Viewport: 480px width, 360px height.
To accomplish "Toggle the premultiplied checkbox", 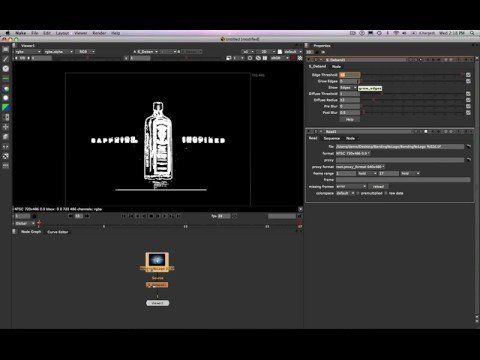I will point(358,193).
